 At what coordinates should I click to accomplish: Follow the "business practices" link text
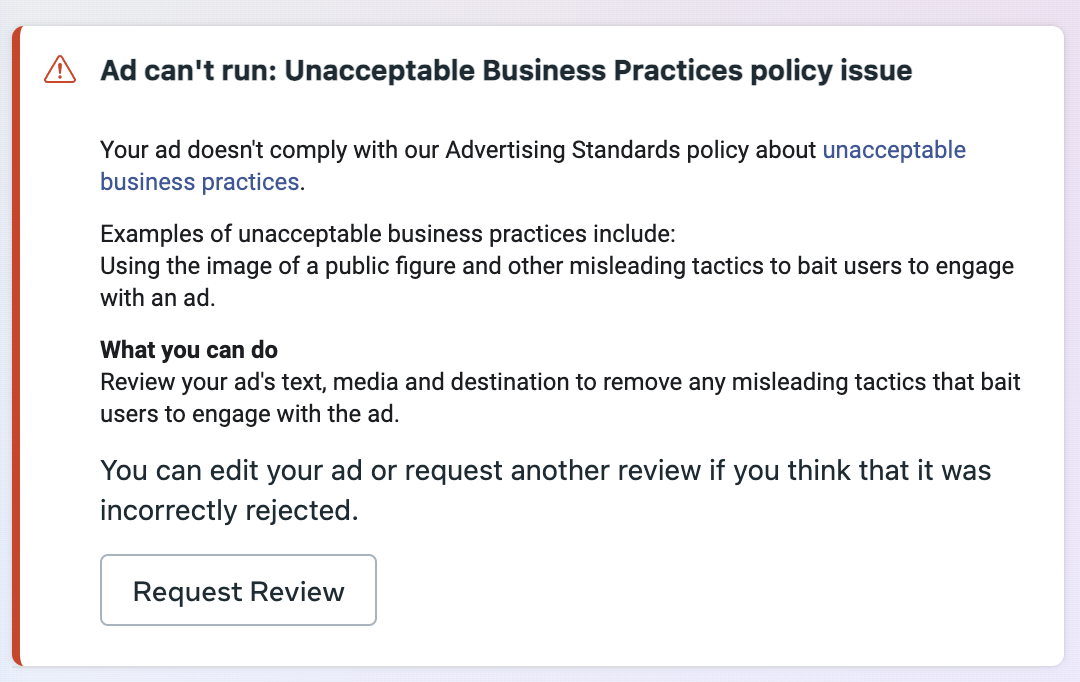(199, 182)
